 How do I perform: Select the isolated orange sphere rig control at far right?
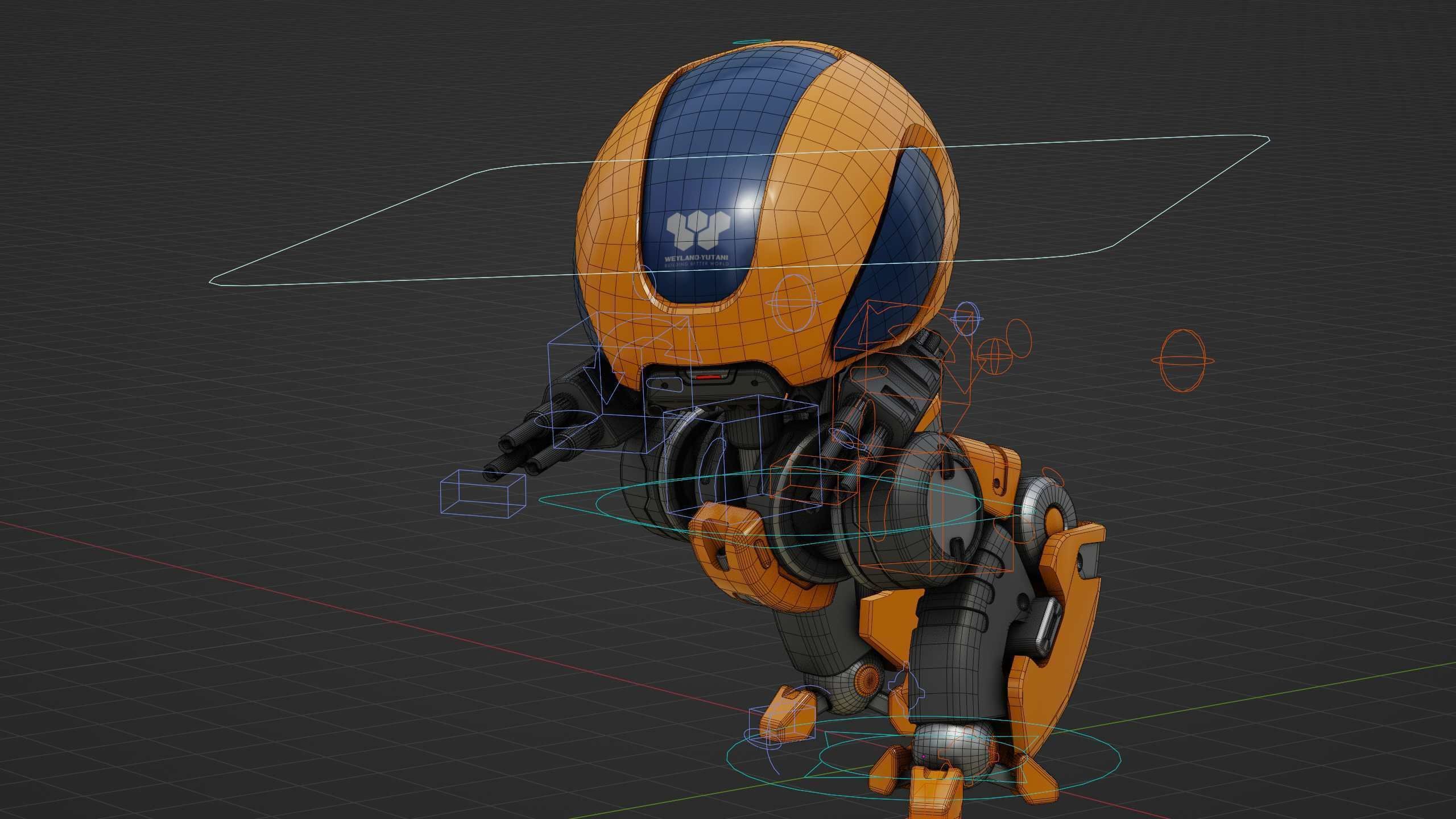click(1184, 360)
